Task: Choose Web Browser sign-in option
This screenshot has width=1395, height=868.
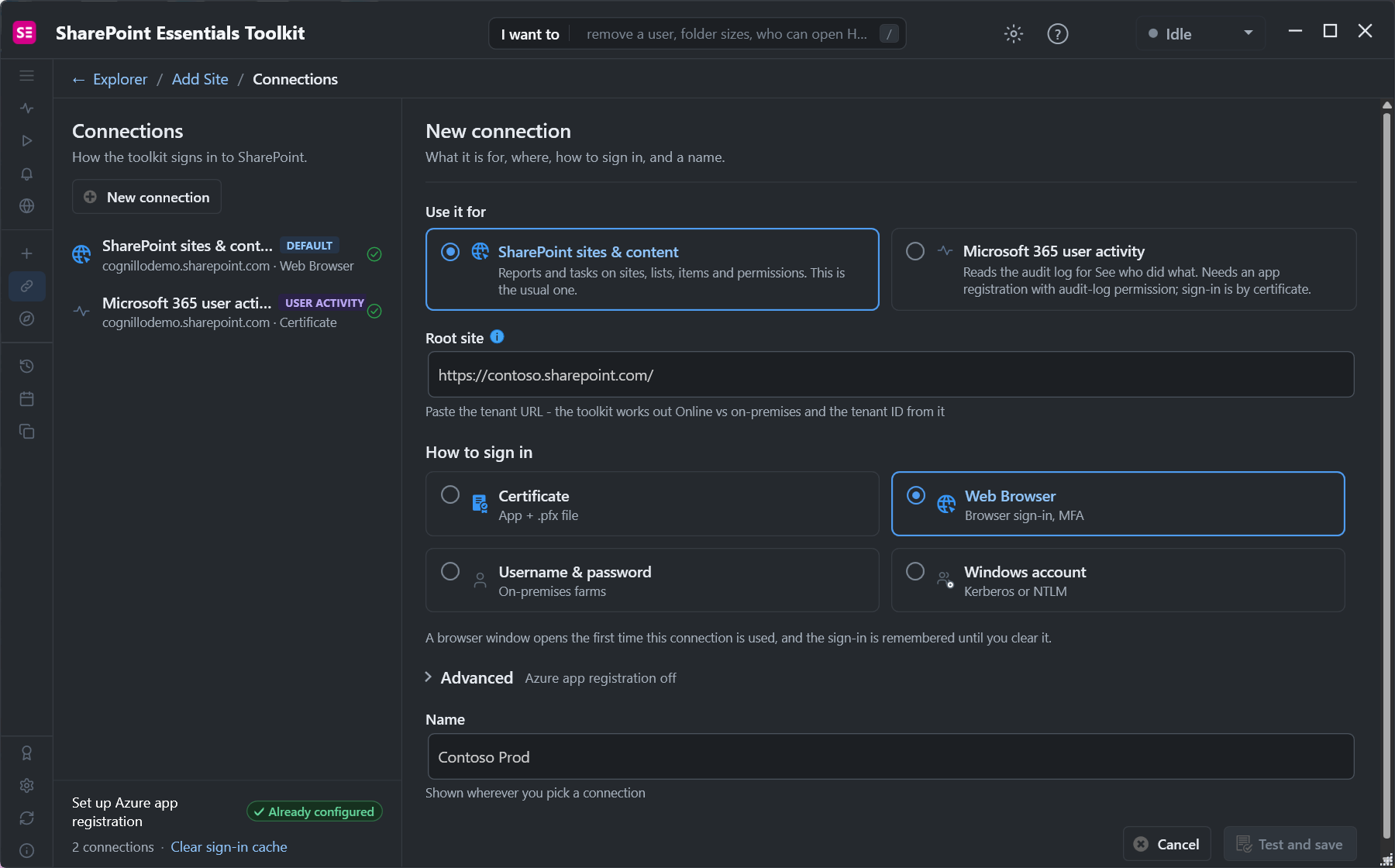Action: tap(1118, 504)
